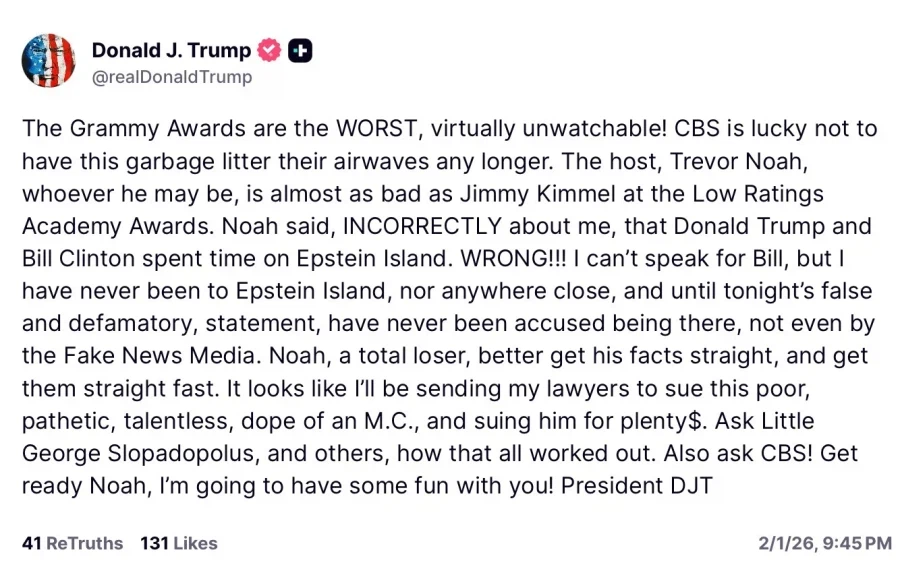Click the profile avatar picture

(x=48, y=60)
